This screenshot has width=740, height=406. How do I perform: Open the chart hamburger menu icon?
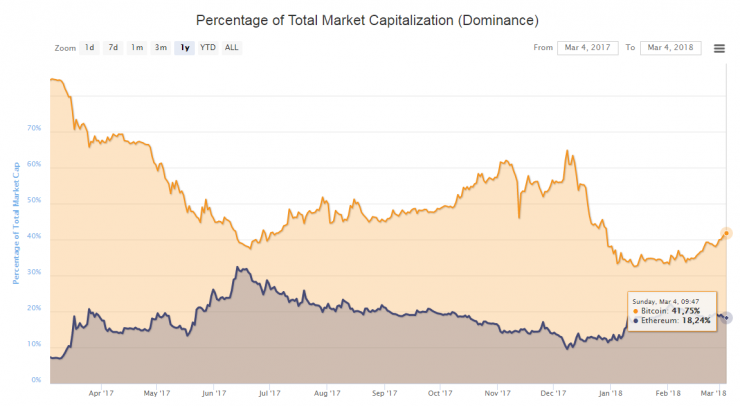coord(719,48)
